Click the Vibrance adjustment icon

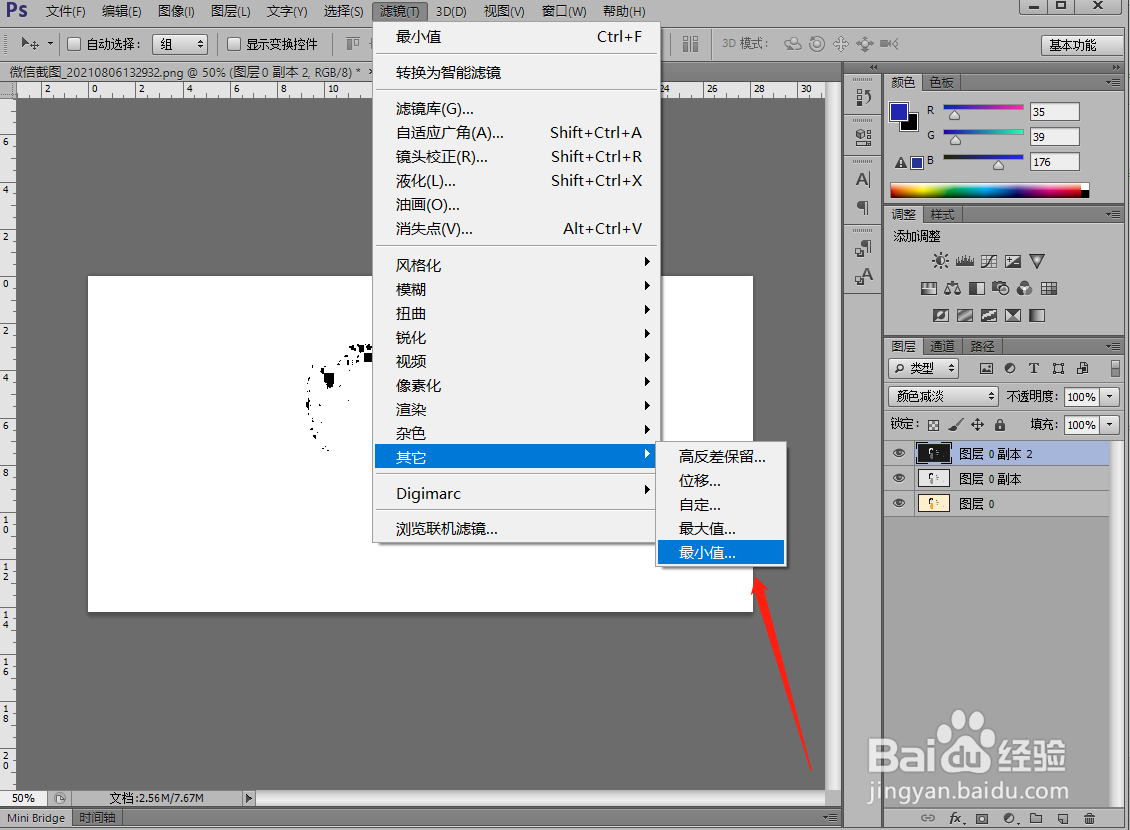(1037, 261)
